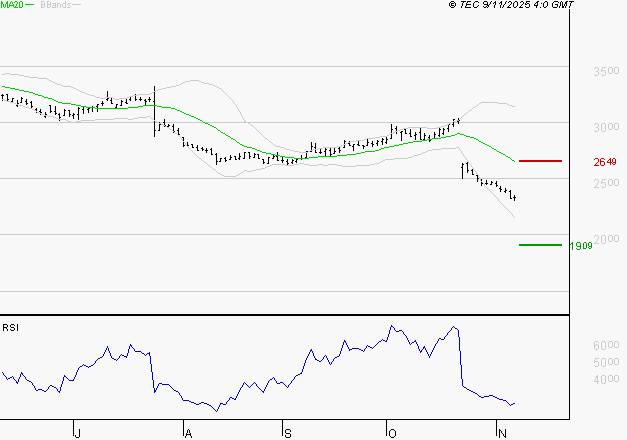627x440 pixels.
Task: Click the red resistance level line
Action: point(540,161)
